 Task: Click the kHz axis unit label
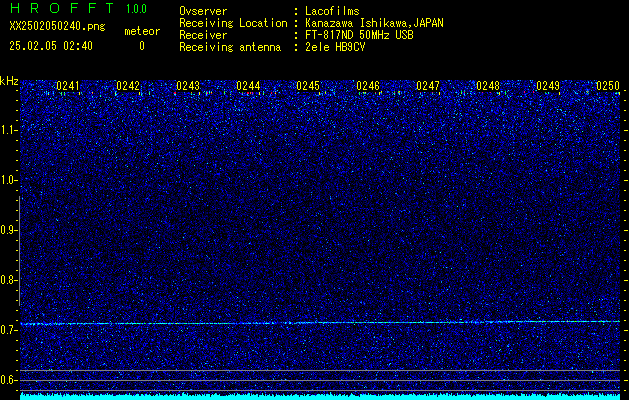(x=9, y=81)
